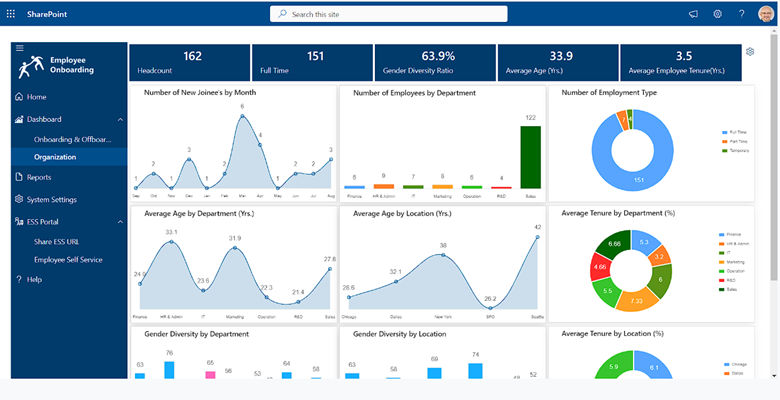Open the help question mark icon
Image resolution: width=780 pixels, height=400 pixels.
[x=742, y=14]
